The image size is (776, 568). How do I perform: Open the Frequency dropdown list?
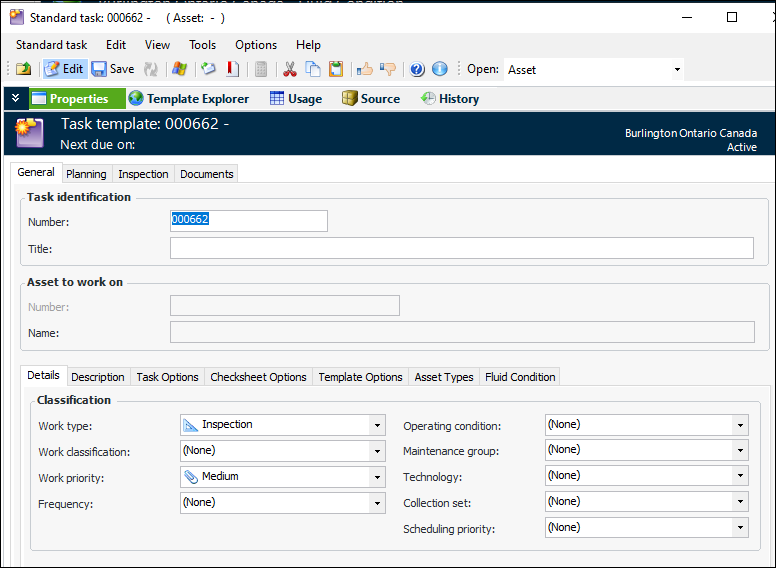pos(377,503)
